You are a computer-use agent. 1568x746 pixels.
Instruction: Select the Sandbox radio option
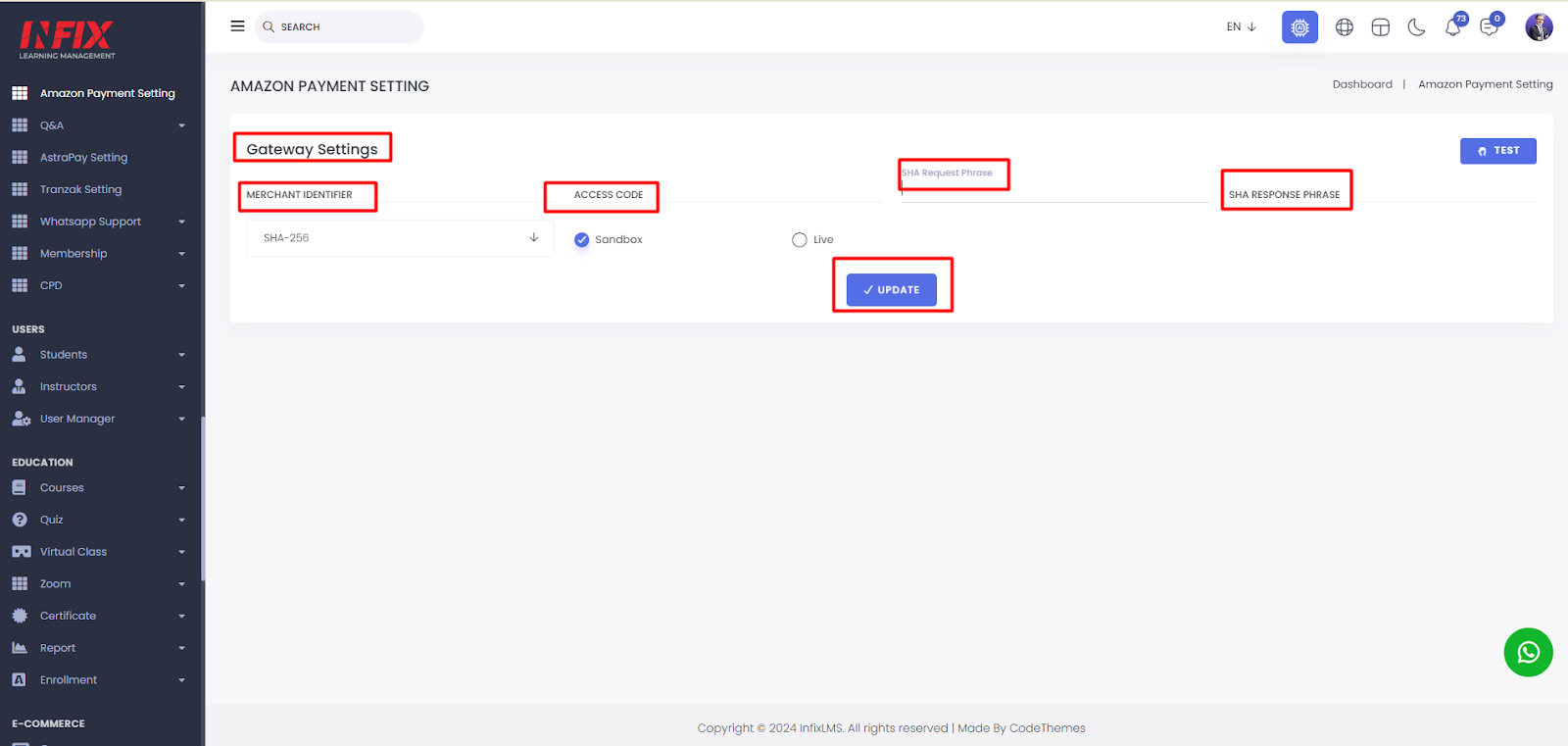tap(581, 239)
